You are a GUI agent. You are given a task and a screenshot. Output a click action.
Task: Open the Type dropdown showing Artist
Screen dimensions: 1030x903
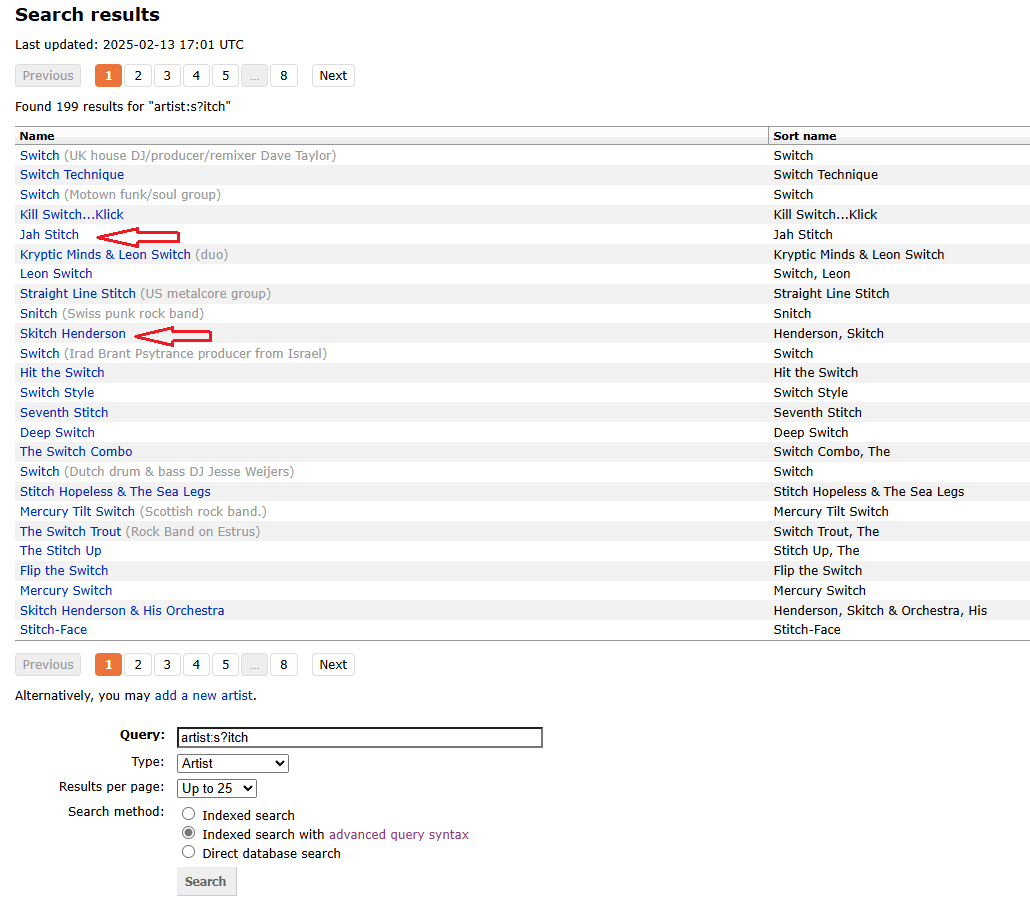point(233,763)
